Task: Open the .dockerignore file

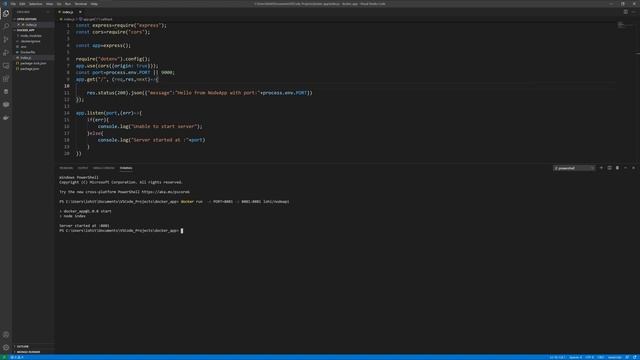Action: pyautogui.click(x=30, y=41)
